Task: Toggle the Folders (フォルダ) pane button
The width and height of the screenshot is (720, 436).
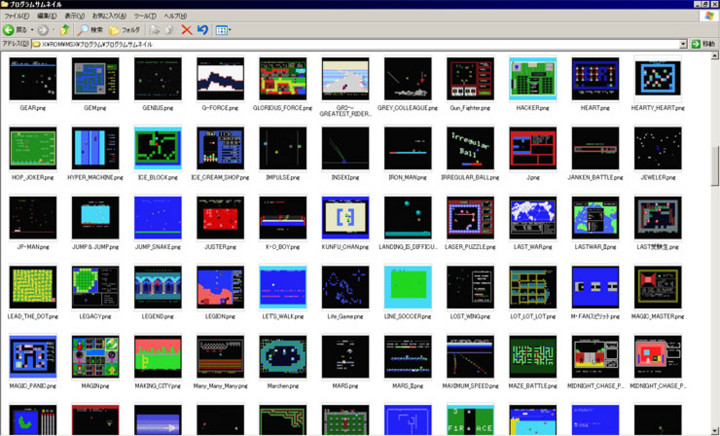Action: (124, 30)
